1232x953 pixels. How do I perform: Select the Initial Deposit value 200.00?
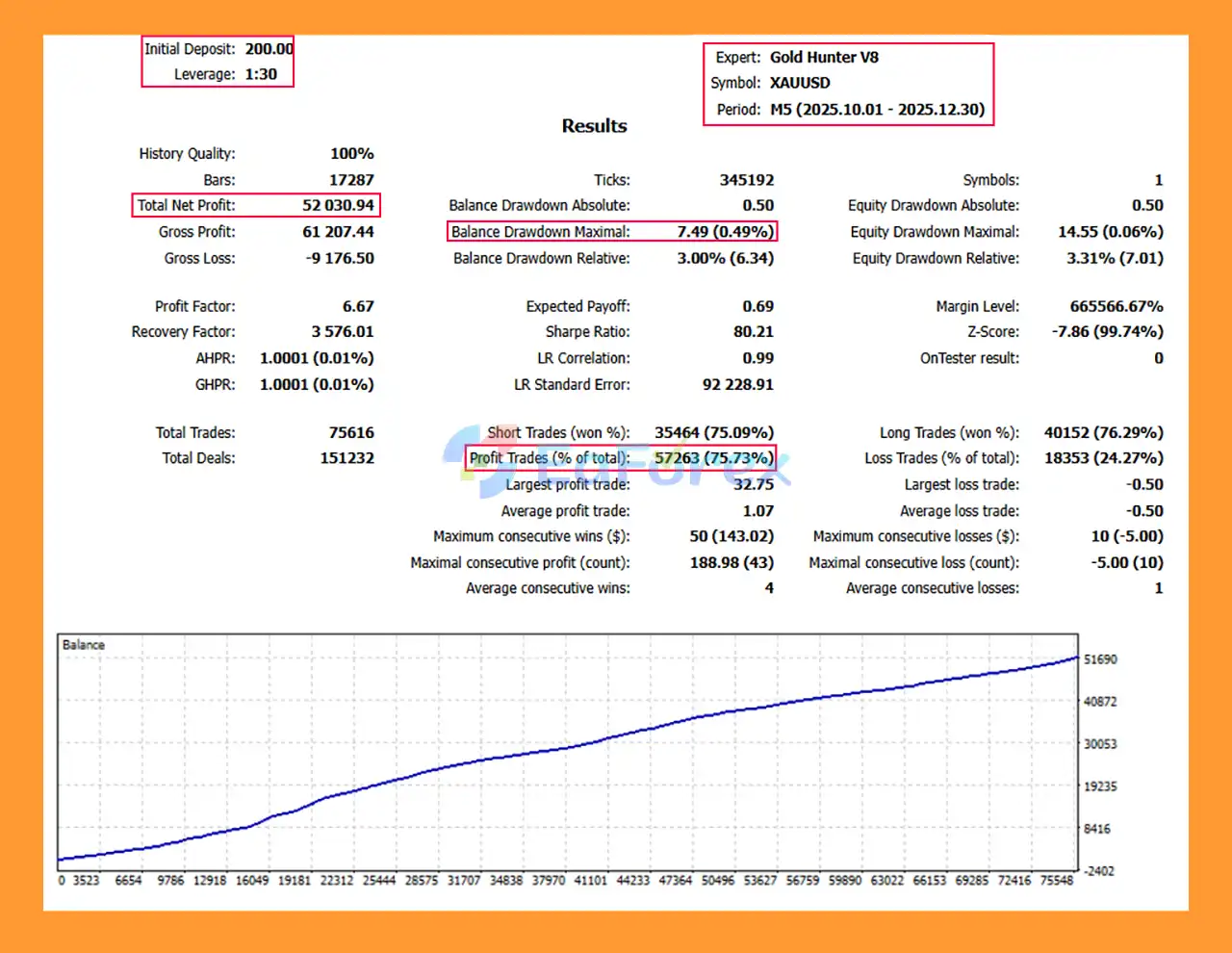click(269, 49)
